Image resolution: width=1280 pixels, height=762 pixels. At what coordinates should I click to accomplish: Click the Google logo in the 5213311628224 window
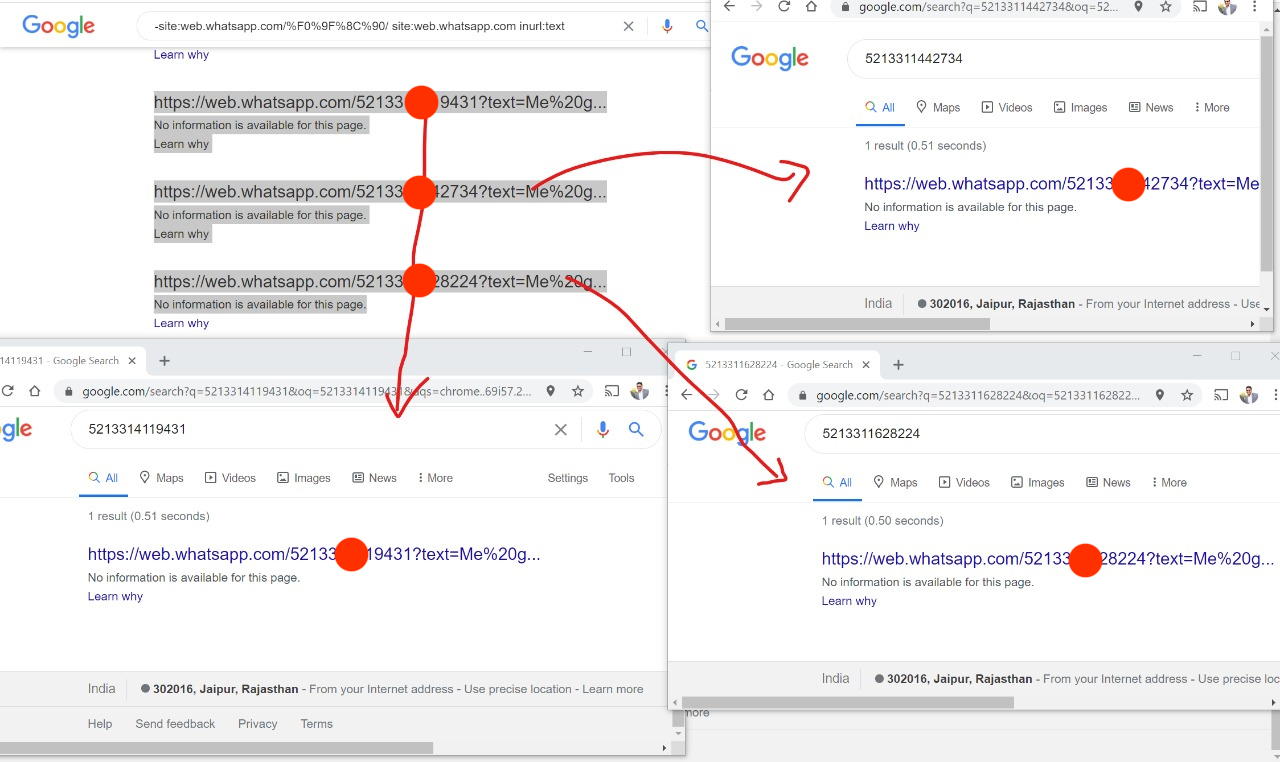click(727, 433)
